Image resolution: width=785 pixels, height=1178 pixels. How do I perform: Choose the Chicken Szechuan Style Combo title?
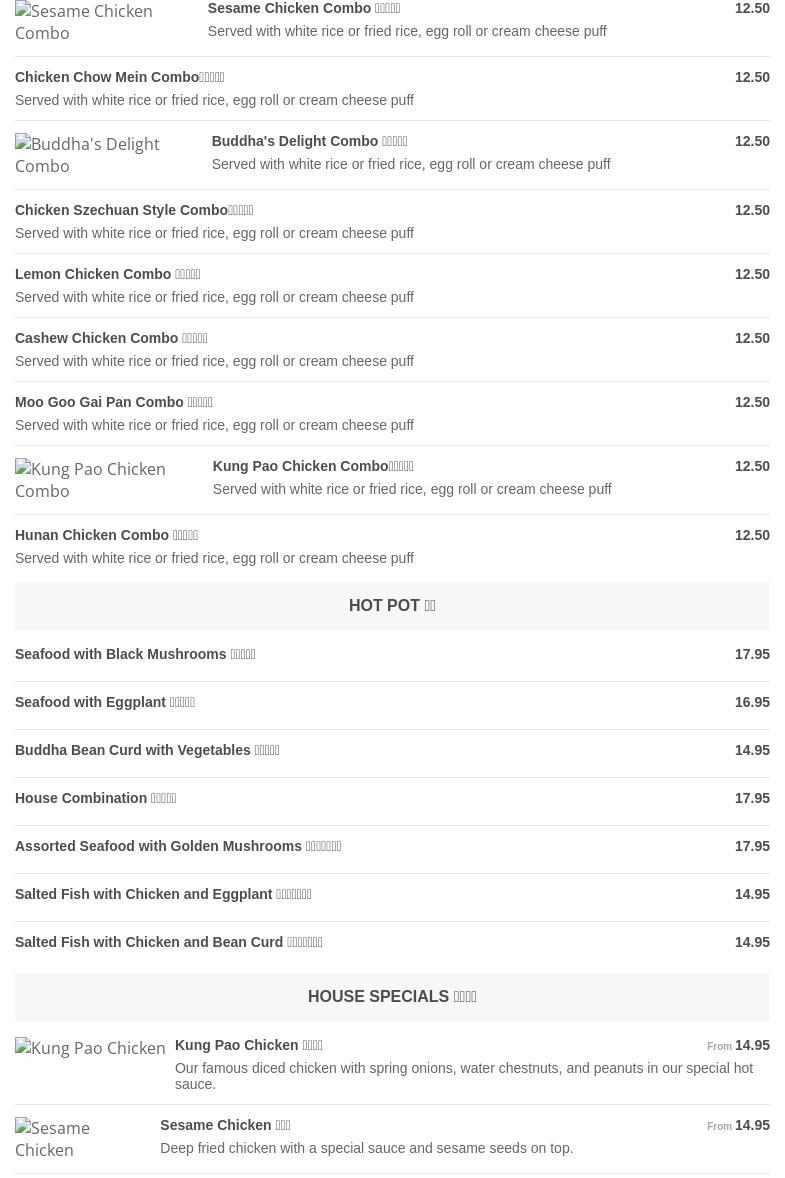[134, 210]
